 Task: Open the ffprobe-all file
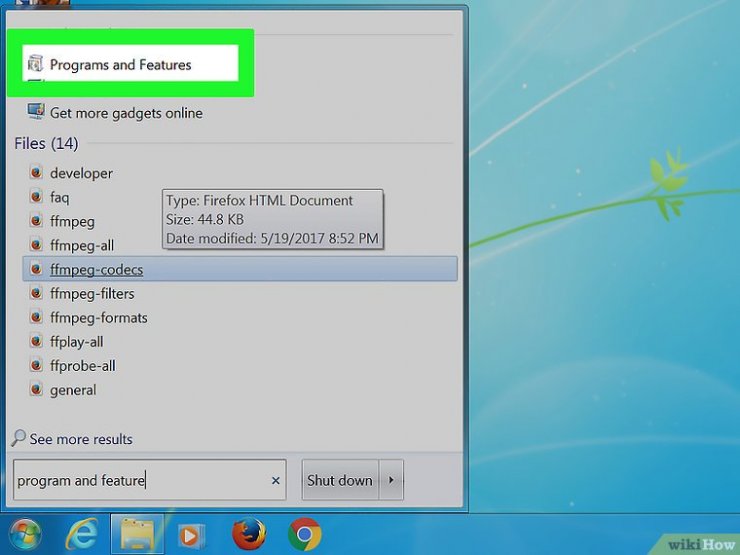pos(83,366)
